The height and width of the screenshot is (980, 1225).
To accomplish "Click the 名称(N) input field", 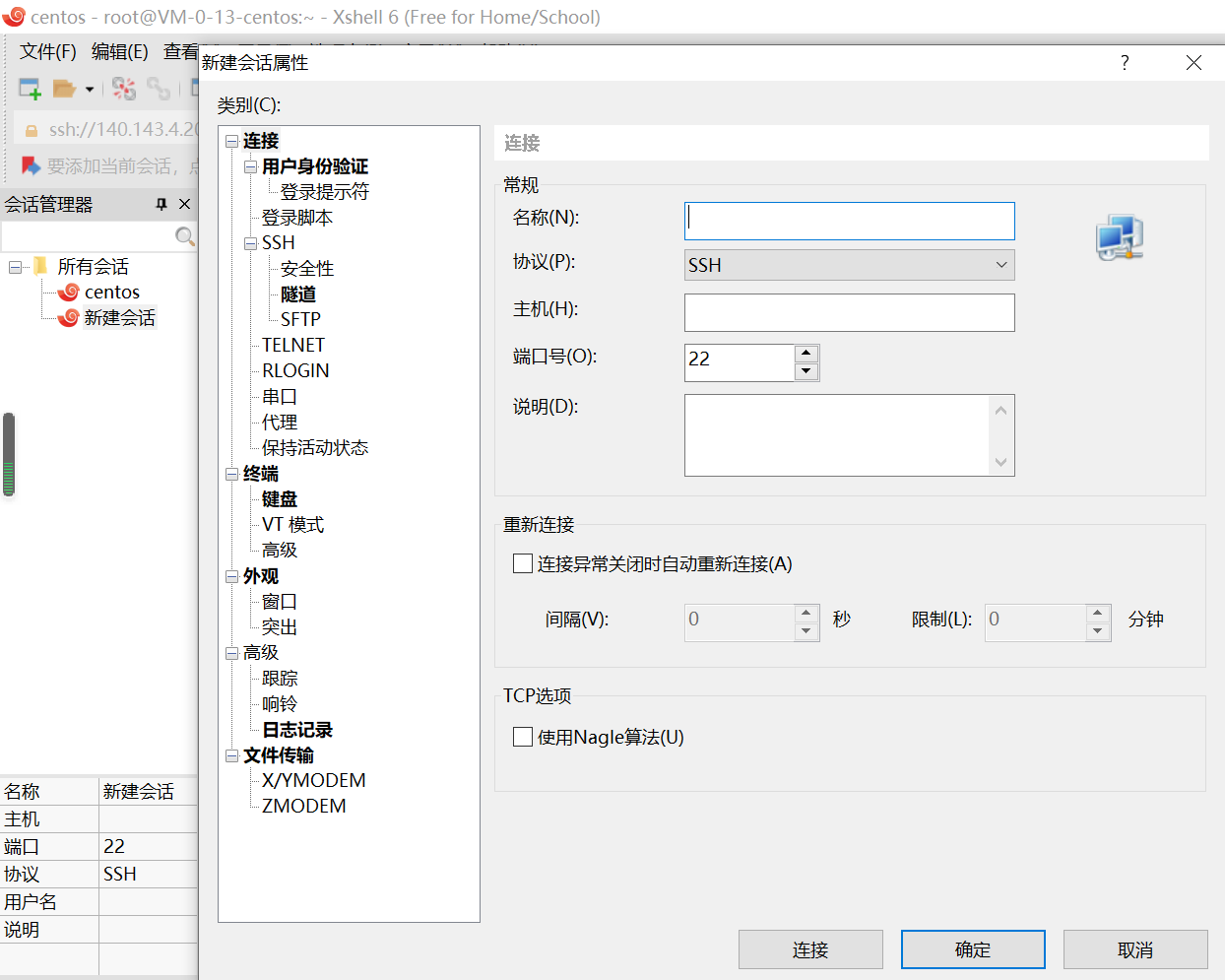I will pyautogui.click(x=849, y=221).
